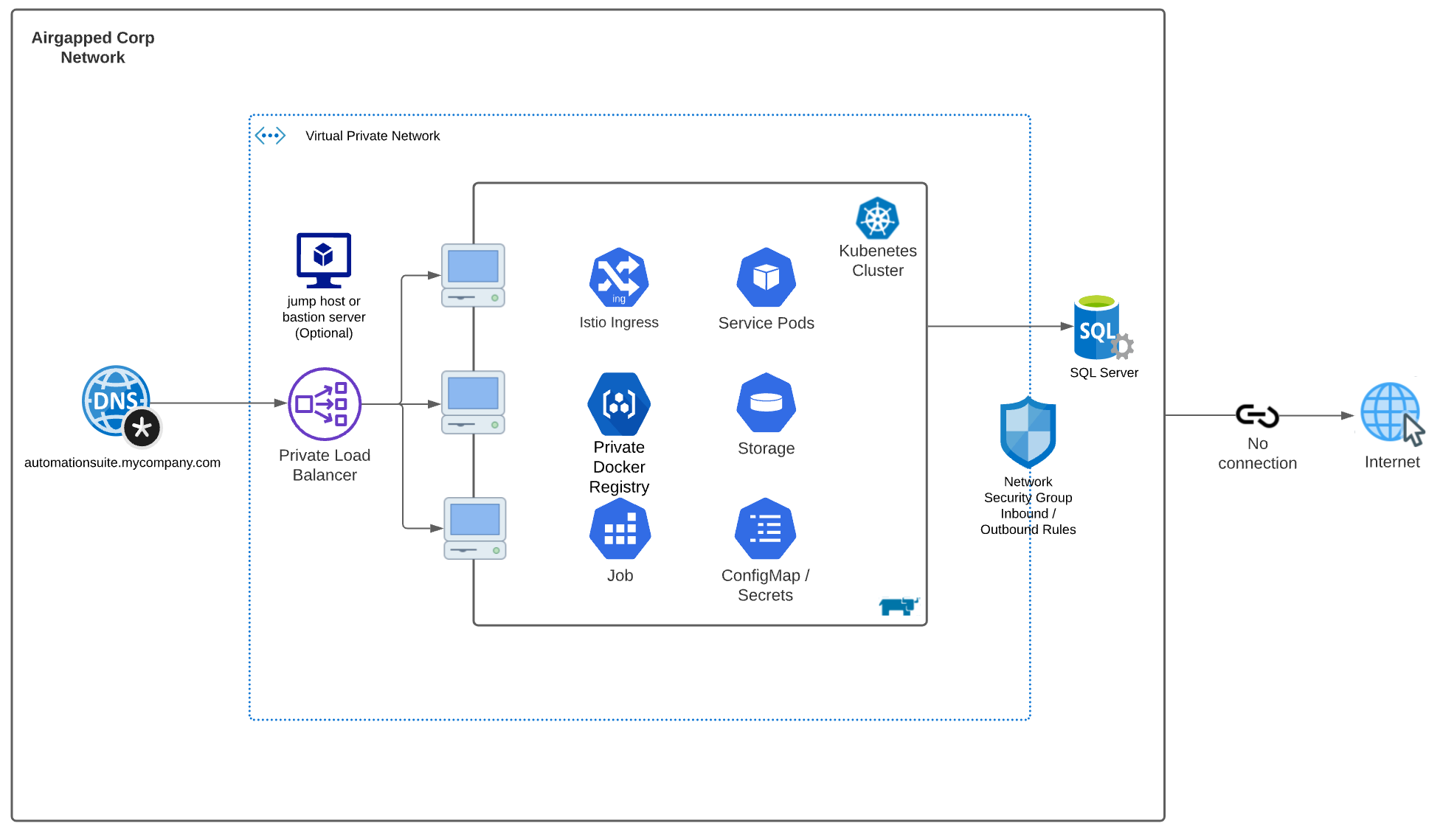Screen dimensions: 1443x840
Task: Select the Istio Ingress icon
Action: [619, 278]
